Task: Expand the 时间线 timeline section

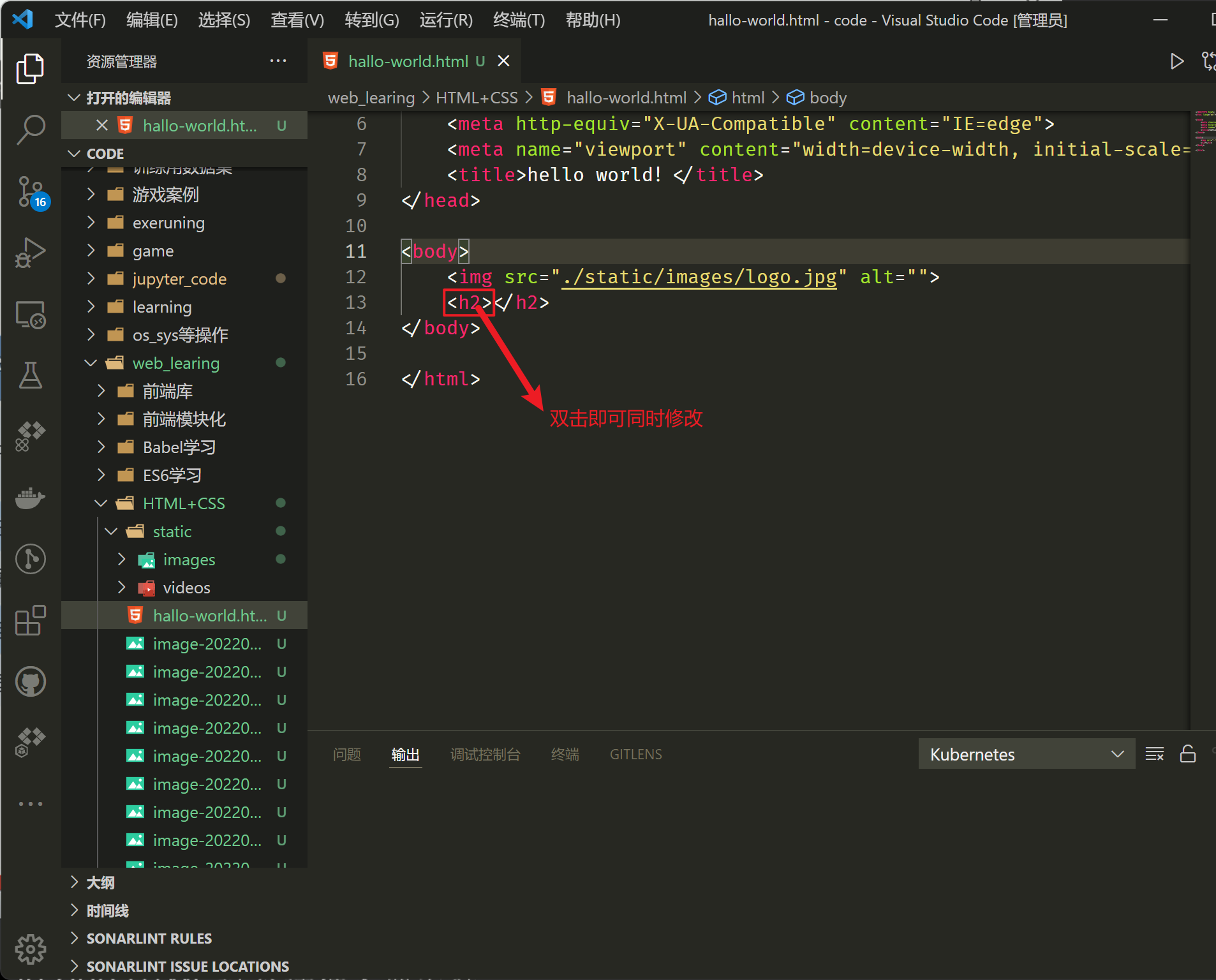Action: (x=74, y=910)
